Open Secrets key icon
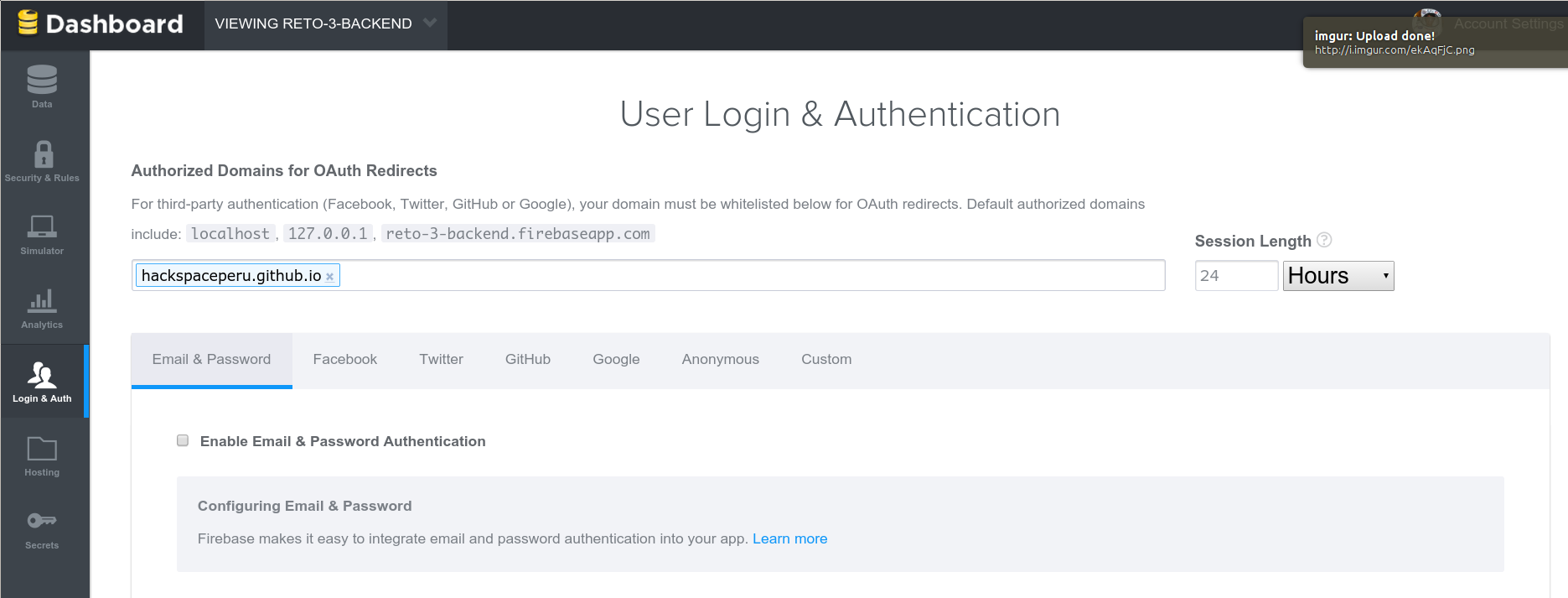 [42, 521]
